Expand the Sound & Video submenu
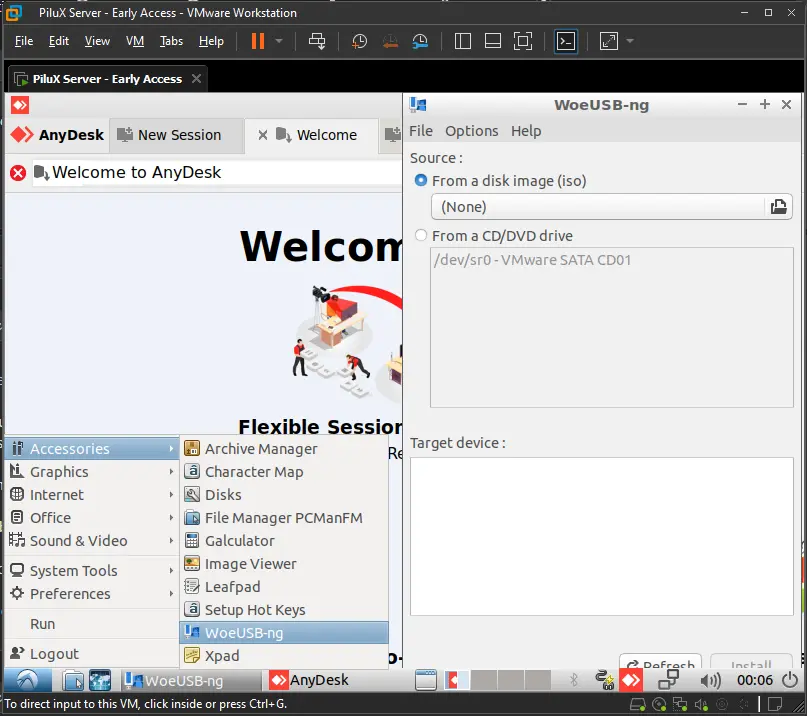Viewport: 807px width, 716px height. coord(92,540)
